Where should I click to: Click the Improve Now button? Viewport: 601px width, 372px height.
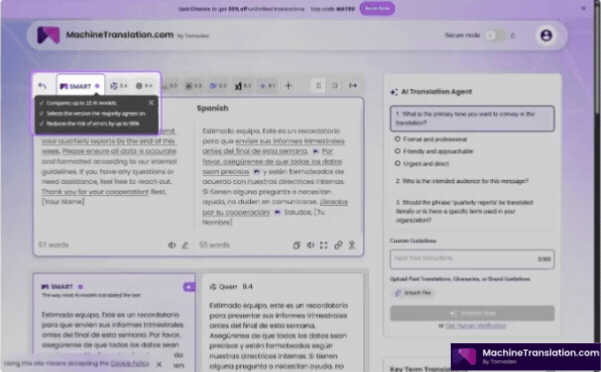[x=472, y=313]
